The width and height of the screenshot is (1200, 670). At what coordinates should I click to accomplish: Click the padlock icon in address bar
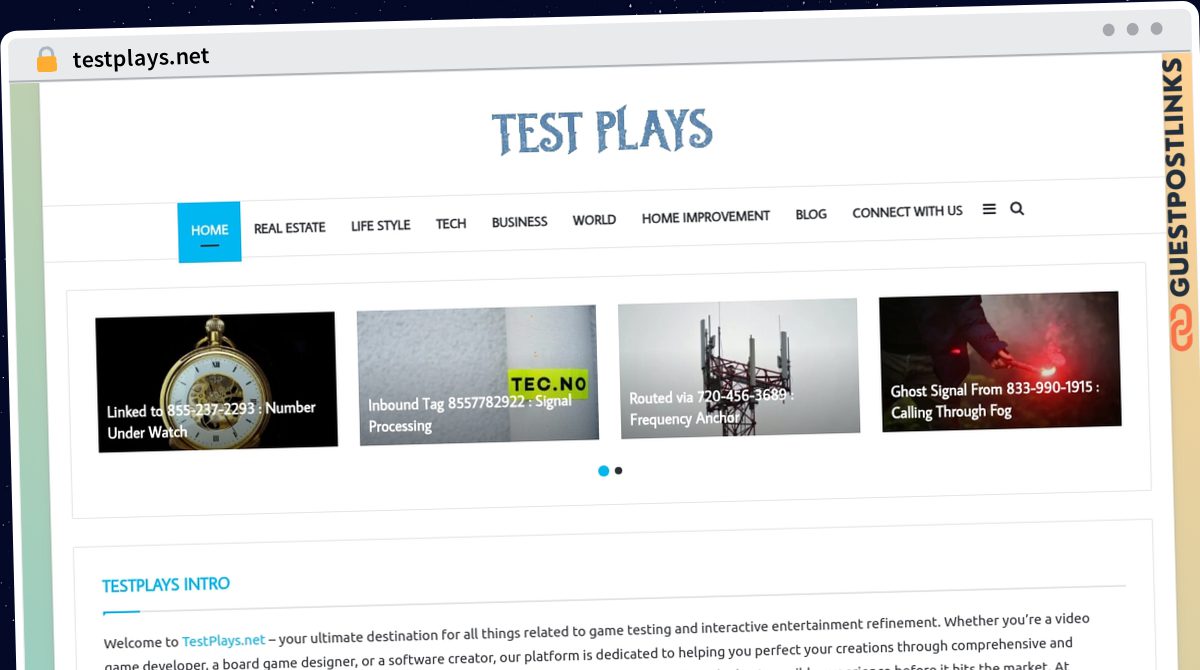coord(47,59)
